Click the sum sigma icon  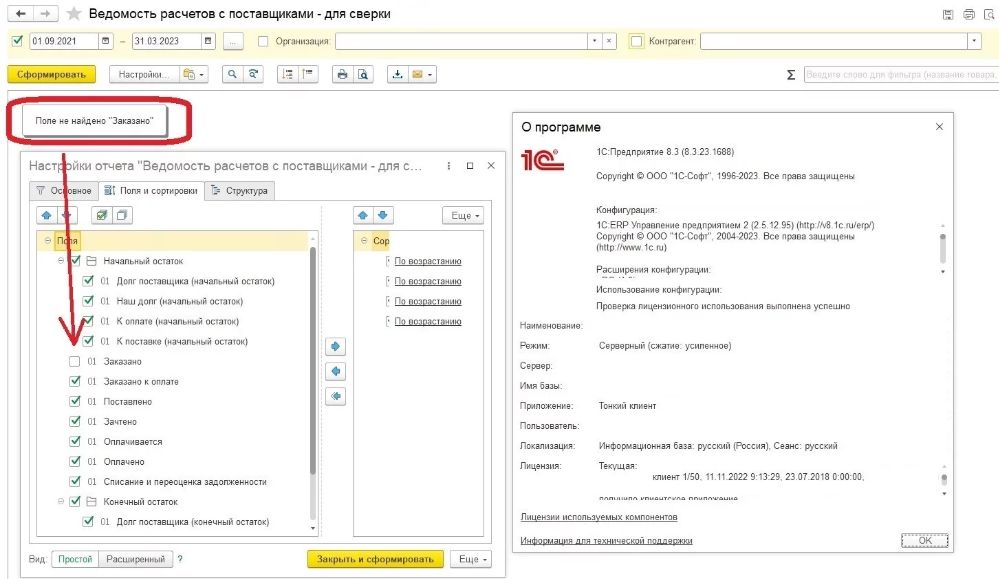click(791, 75)
